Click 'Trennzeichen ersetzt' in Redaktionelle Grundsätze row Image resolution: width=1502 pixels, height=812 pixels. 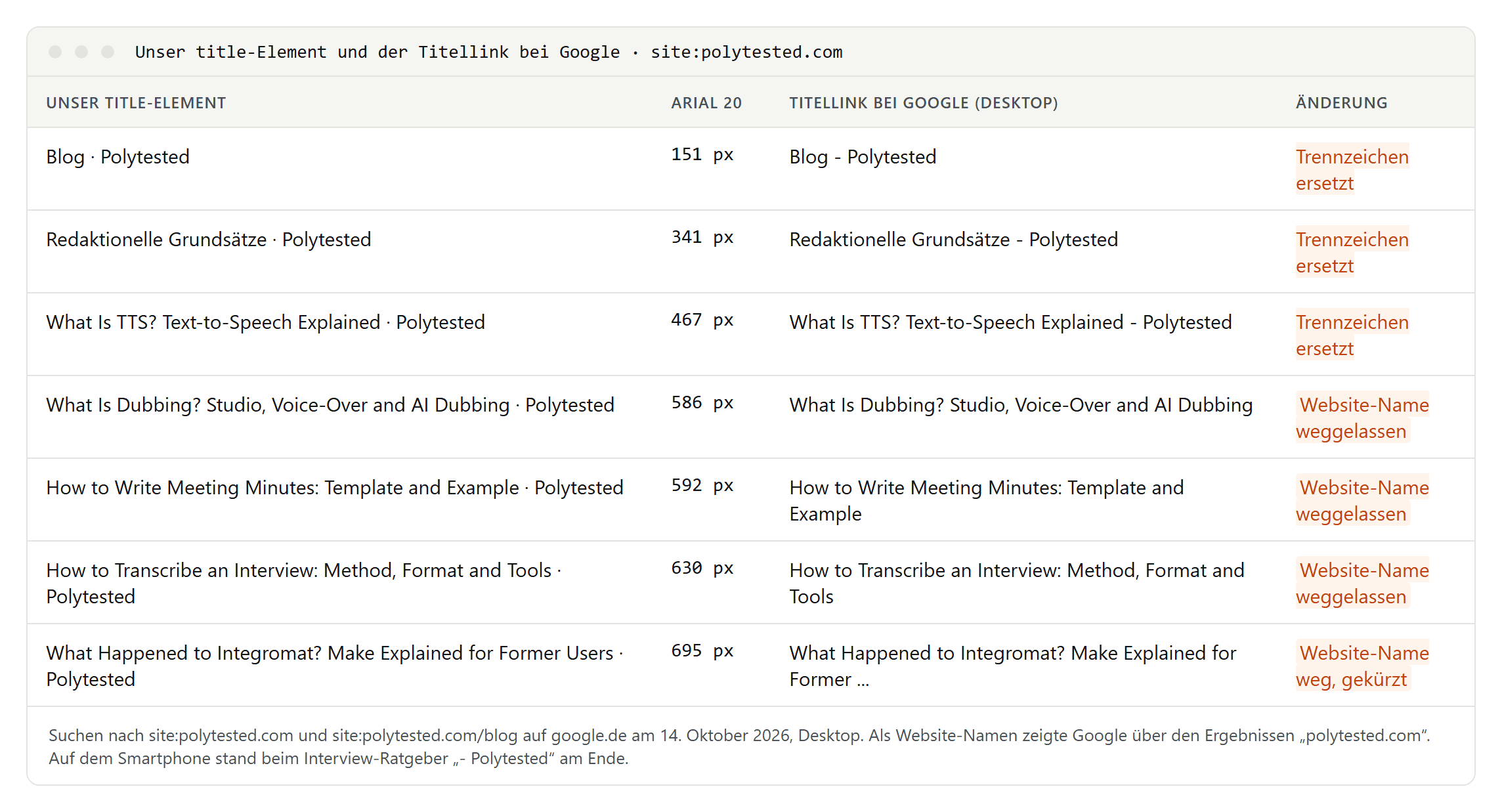(1352, 253)
